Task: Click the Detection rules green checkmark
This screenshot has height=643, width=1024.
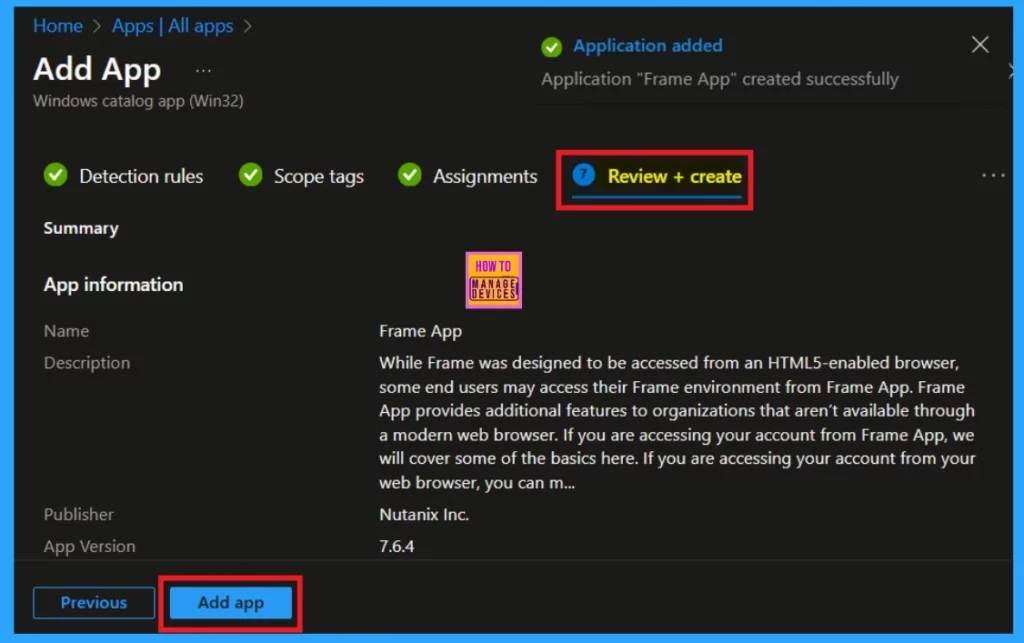Action: click(56, 174)
